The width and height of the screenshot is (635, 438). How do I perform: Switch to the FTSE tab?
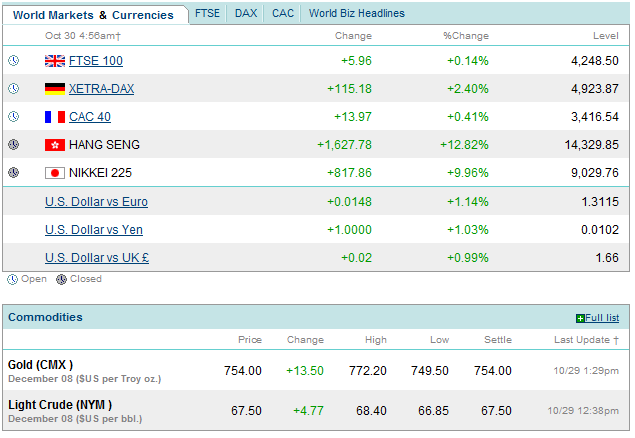(208, 13)
